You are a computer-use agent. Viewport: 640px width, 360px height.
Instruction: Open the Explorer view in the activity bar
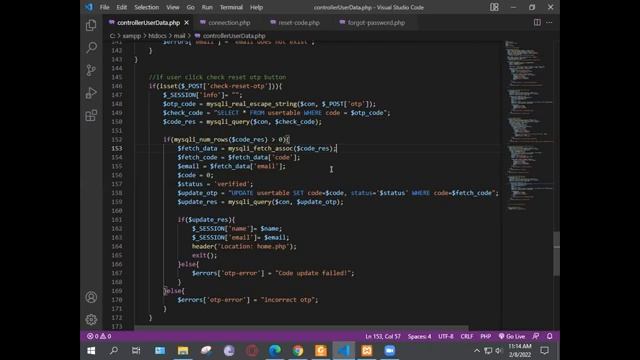pos(91,25)
